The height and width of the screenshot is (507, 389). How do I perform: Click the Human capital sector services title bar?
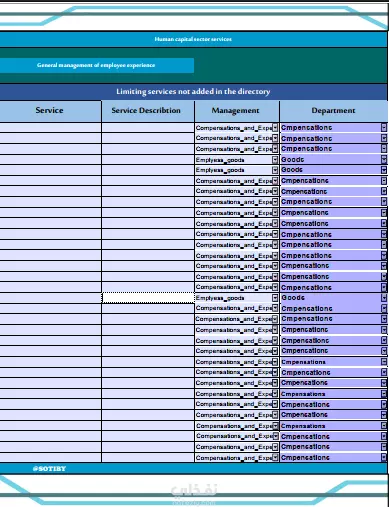193,39
